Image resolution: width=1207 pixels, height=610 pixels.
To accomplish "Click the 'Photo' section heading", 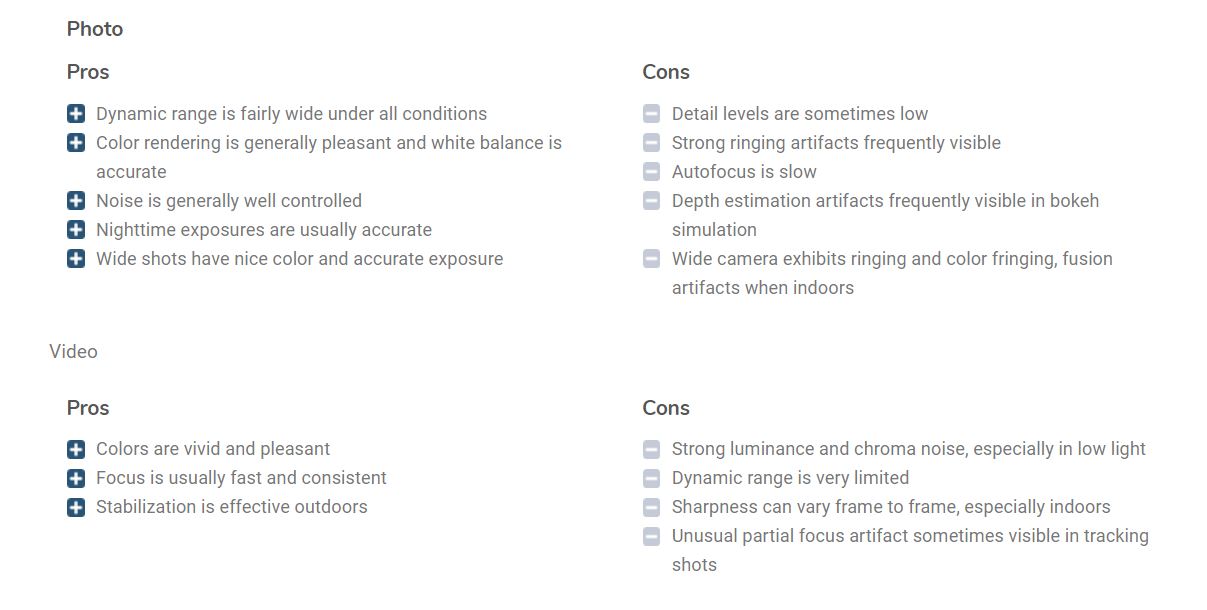I will coord(95,29).
